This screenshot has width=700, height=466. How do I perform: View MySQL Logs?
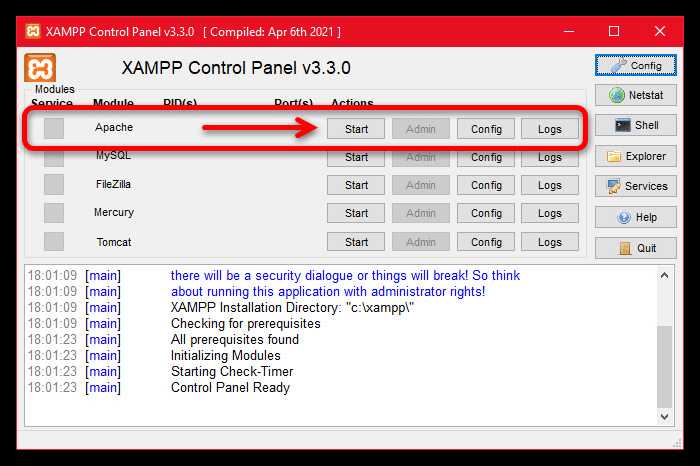[550, 158]
